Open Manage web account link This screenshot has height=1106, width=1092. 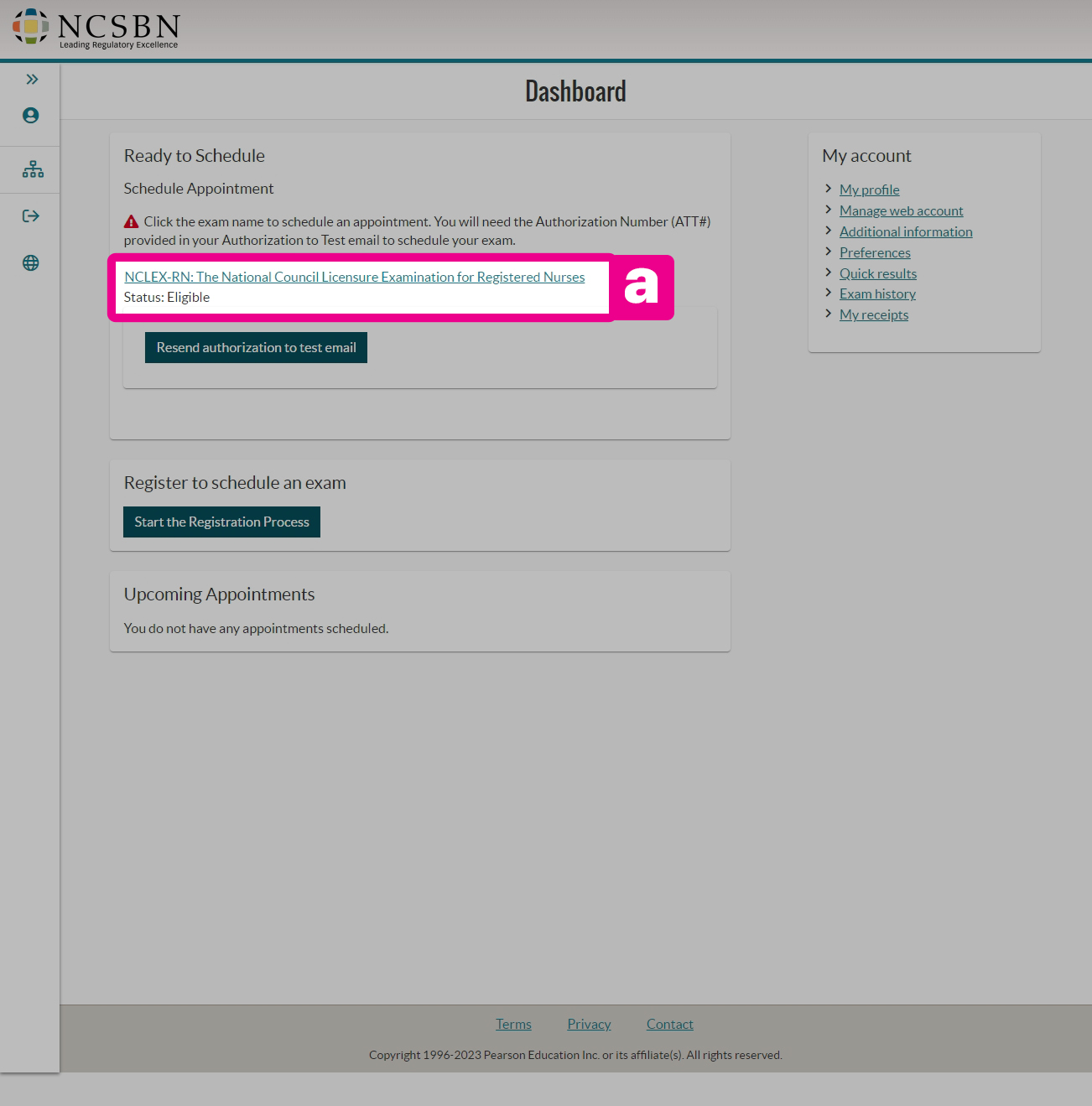coord(901,211)
